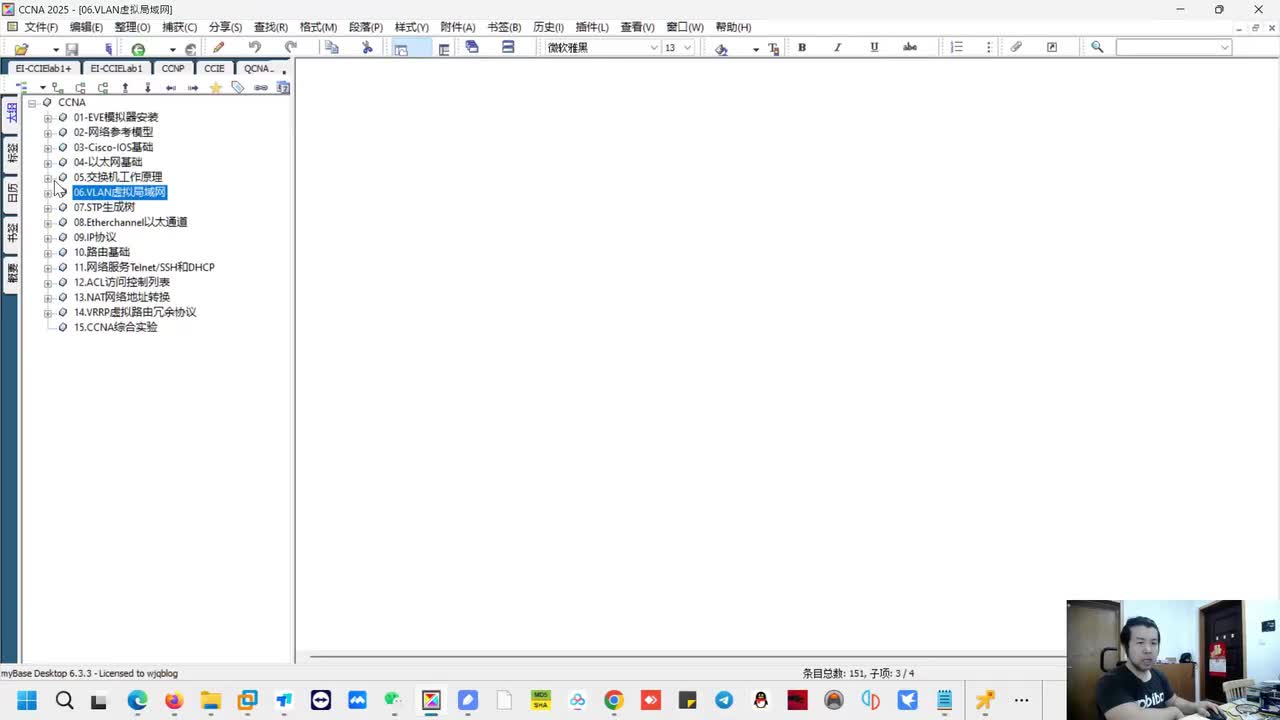Click the yellow star icon in tree toolbar

(215, 88)
